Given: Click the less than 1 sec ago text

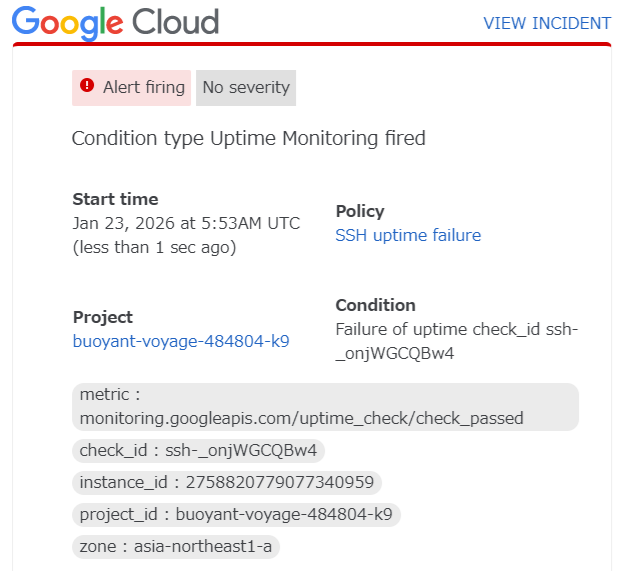Looking at the screenshot, I should 155,247.
